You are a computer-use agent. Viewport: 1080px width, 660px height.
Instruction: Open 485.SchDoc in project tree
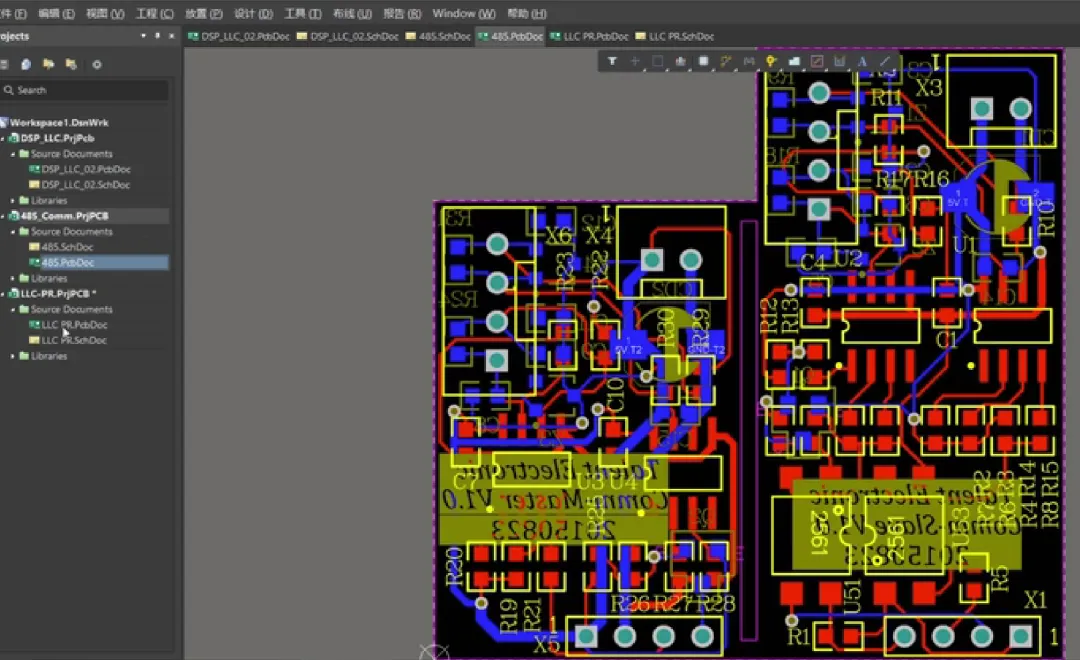(x=67, y=247)
